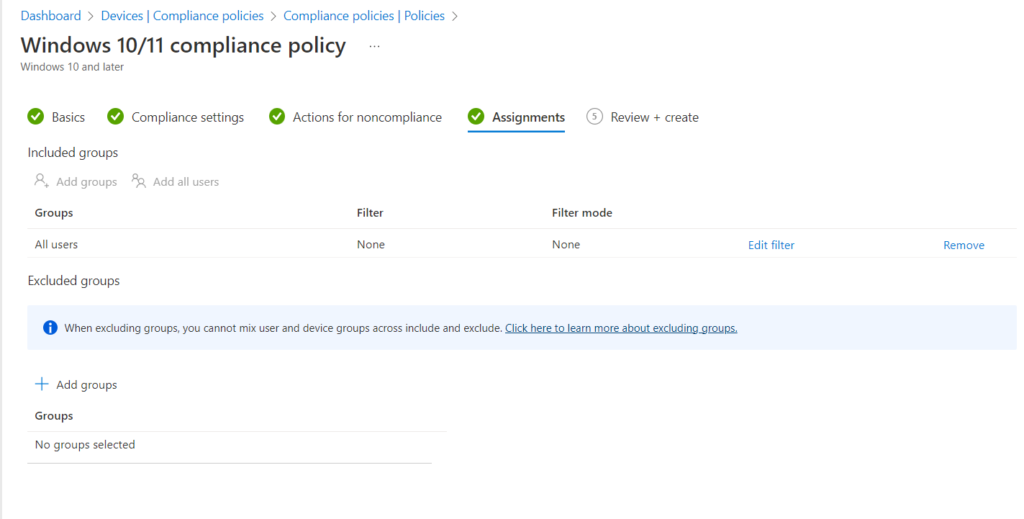Click Edit filter for All users
Viewport: 1024px width, 519px height.
pos(771,245)
